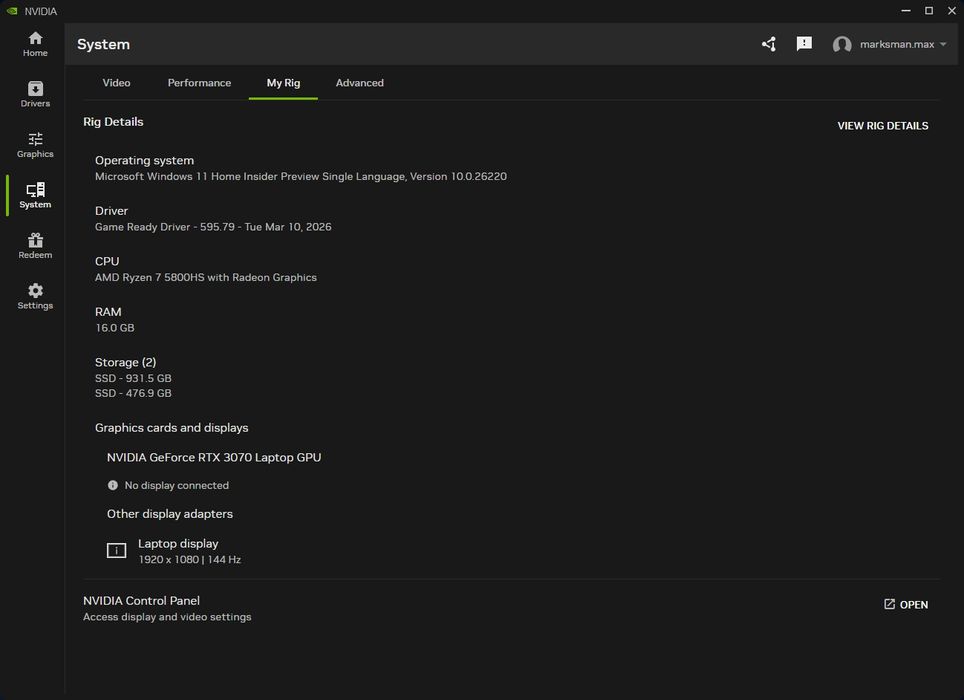Viewport: 964px width, 700px height.
Task: Click the user avatar icon
Action: click(842, 45)
